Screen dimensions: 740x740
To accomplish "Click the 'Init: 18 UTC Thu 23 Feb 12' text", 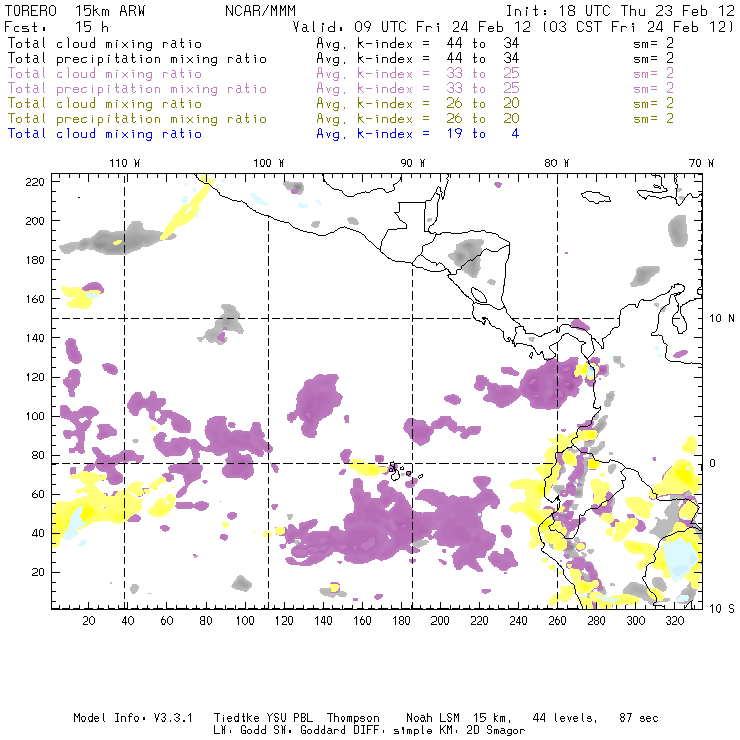I will (x=620, y=11).
